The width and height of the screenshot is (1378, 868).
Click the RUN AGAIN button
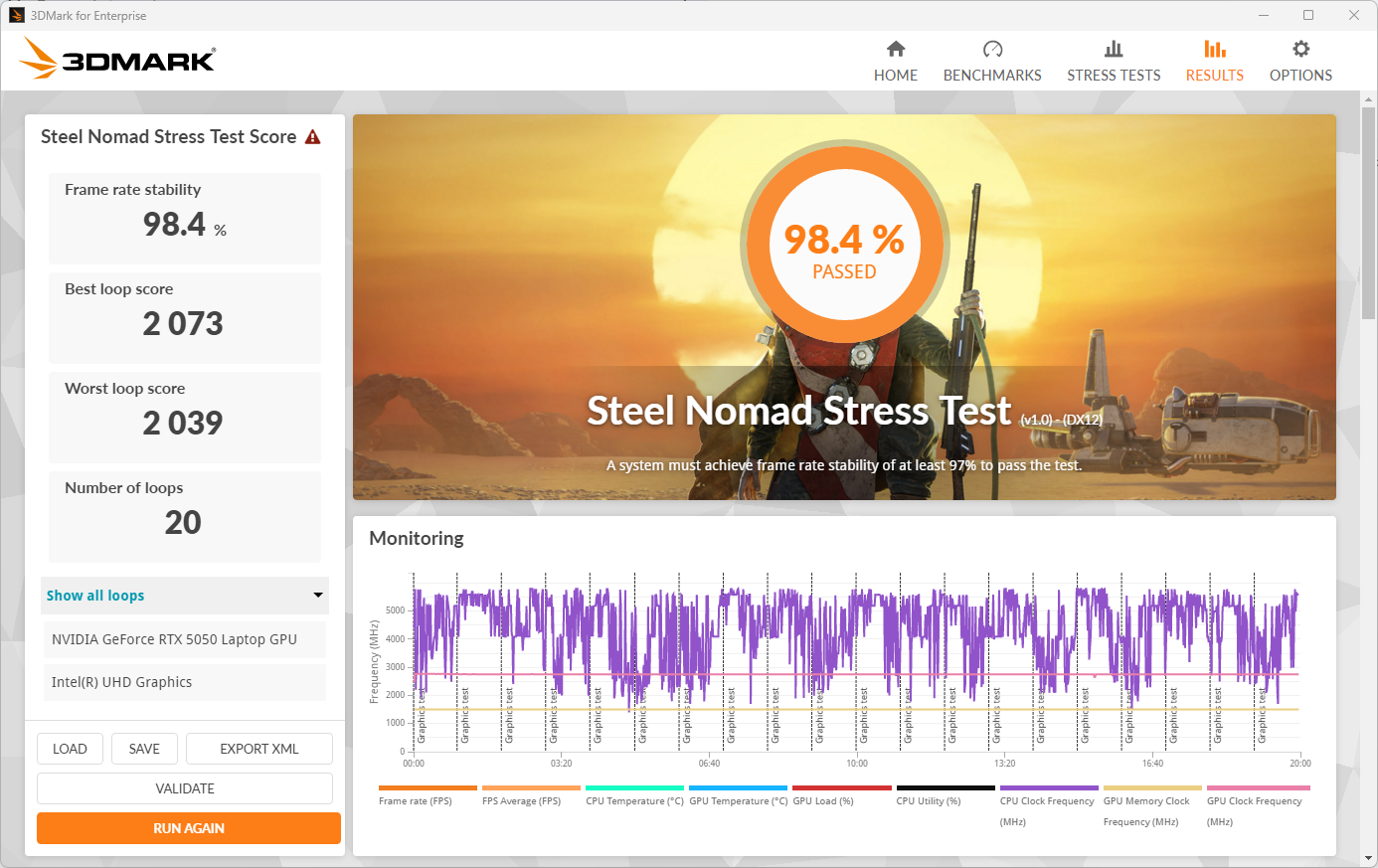pos(189,828)
